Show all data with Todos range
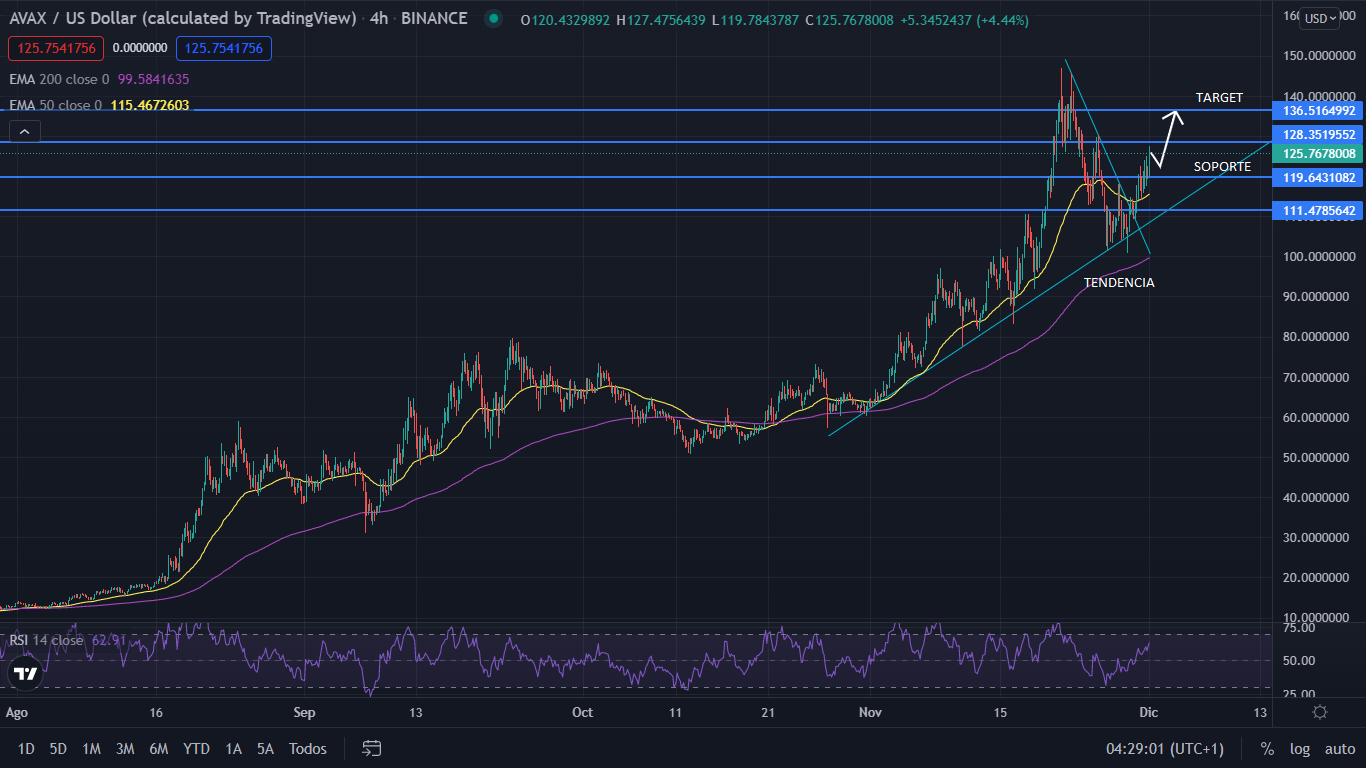Image resolution: width=1366 pixels, height=768 pixels. [307, 748]
